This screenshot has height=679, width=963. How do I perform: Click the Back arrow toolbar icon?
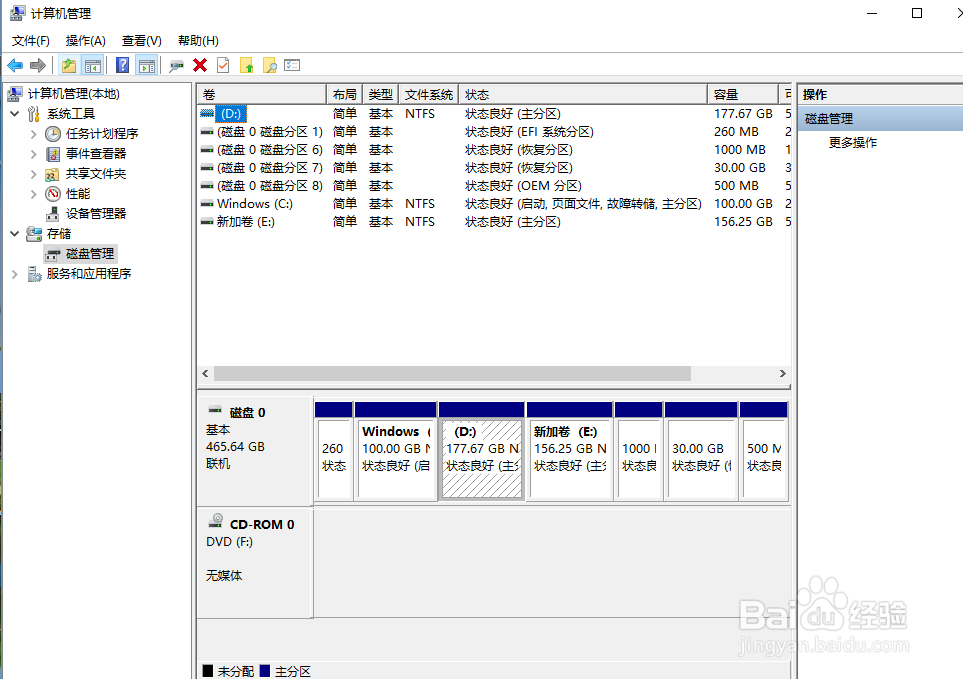15,65
